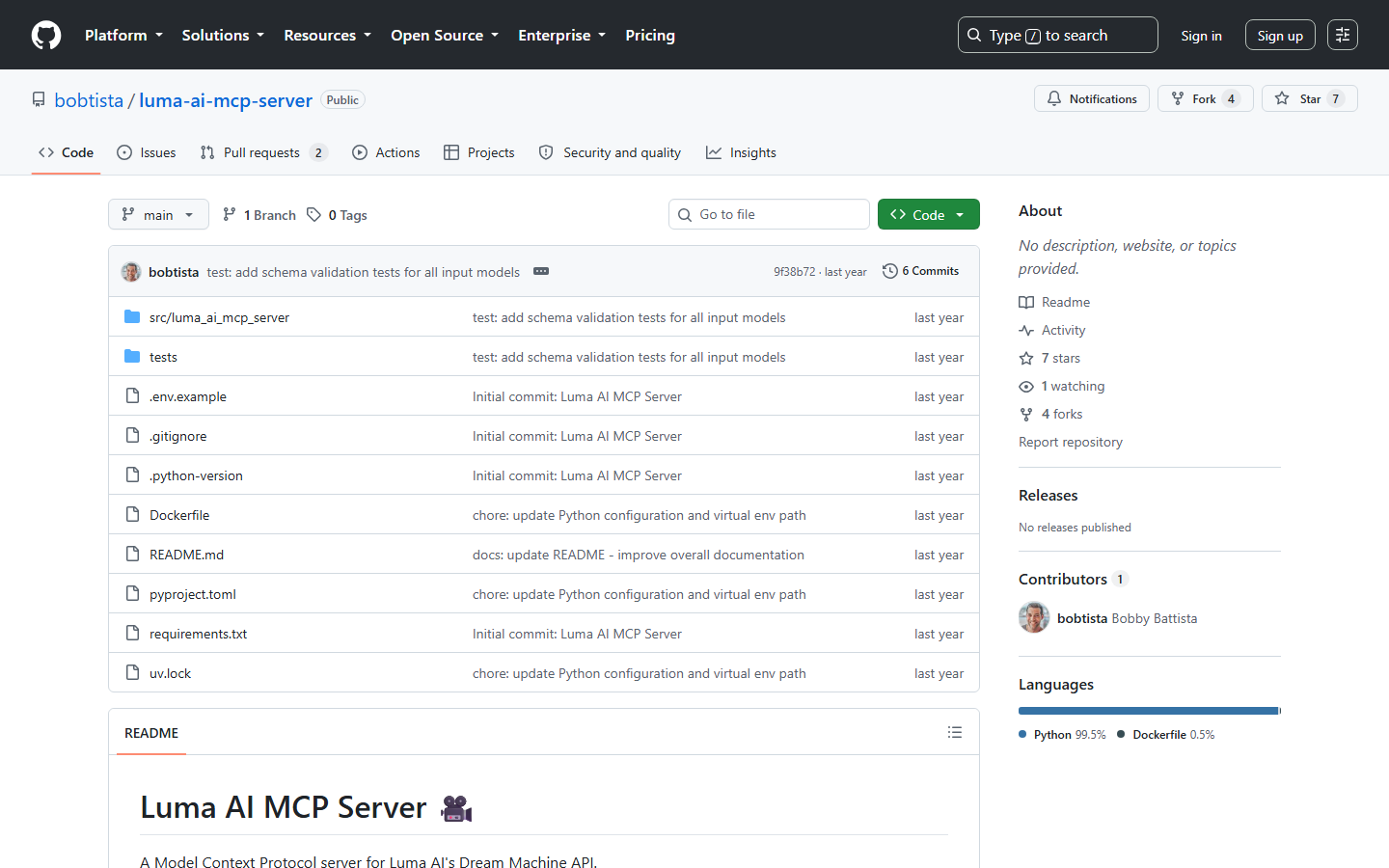Image resolution: width=1389 pixels, height=868 pixels.
Task: Click the README.md file icon
Action: point(132,554)
